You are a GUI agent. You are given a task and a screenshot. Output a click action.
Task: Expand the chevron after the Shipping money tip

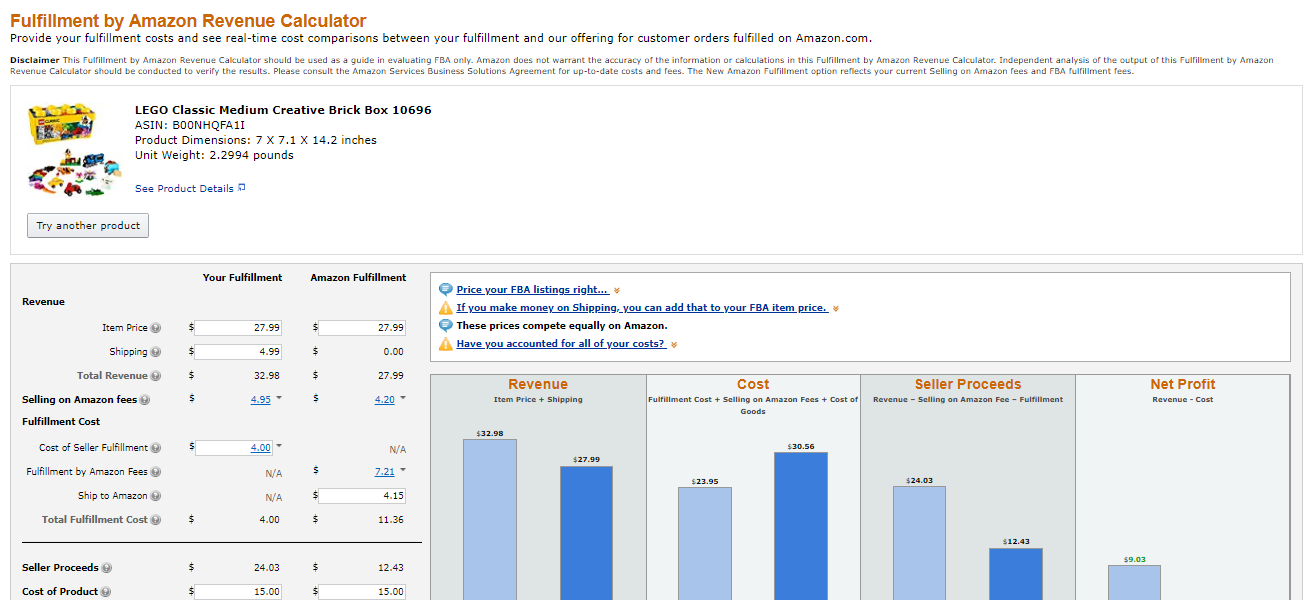836,309
